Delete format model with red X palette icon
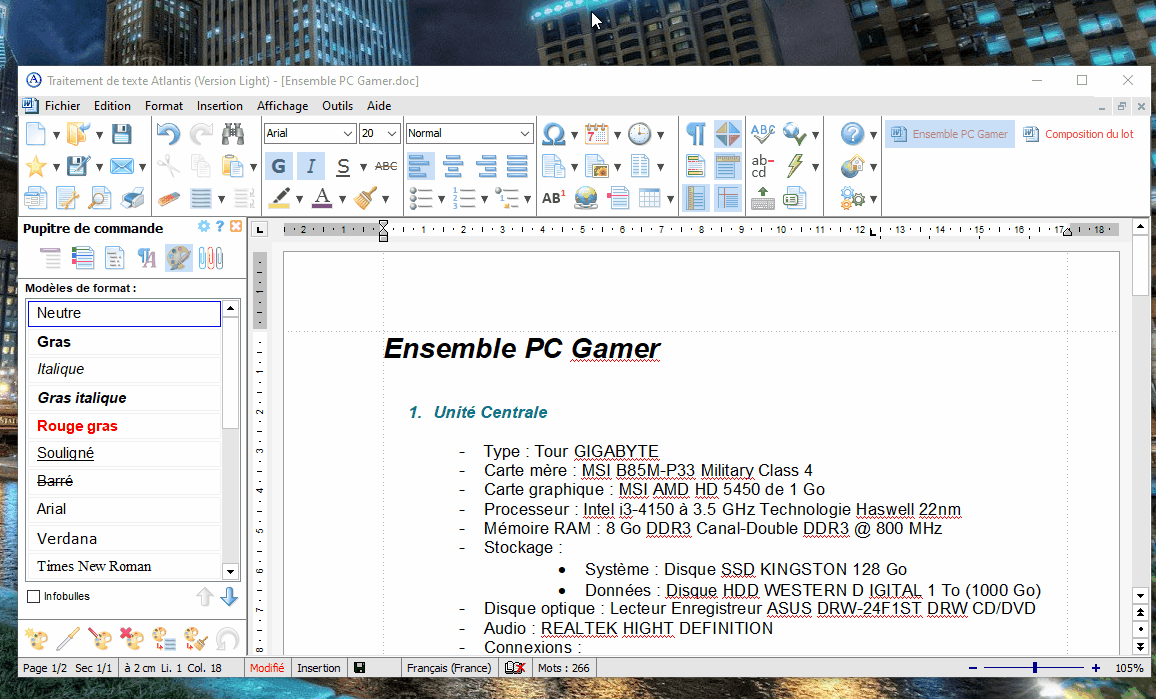Viewport: 1156px width, 699px height. click(131, 639)
